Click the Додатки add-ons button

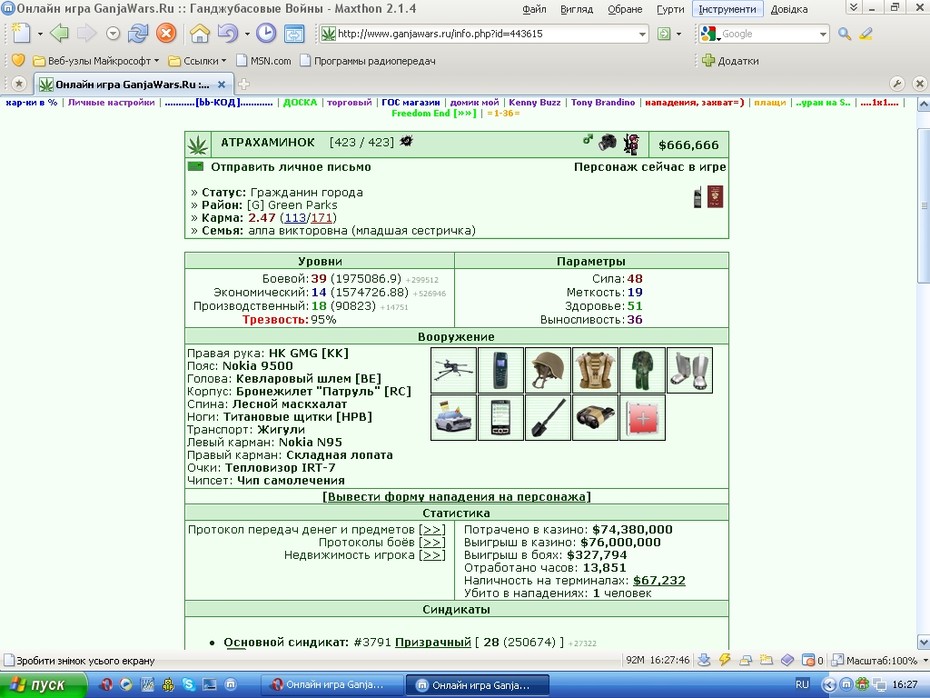pos(730,60)
